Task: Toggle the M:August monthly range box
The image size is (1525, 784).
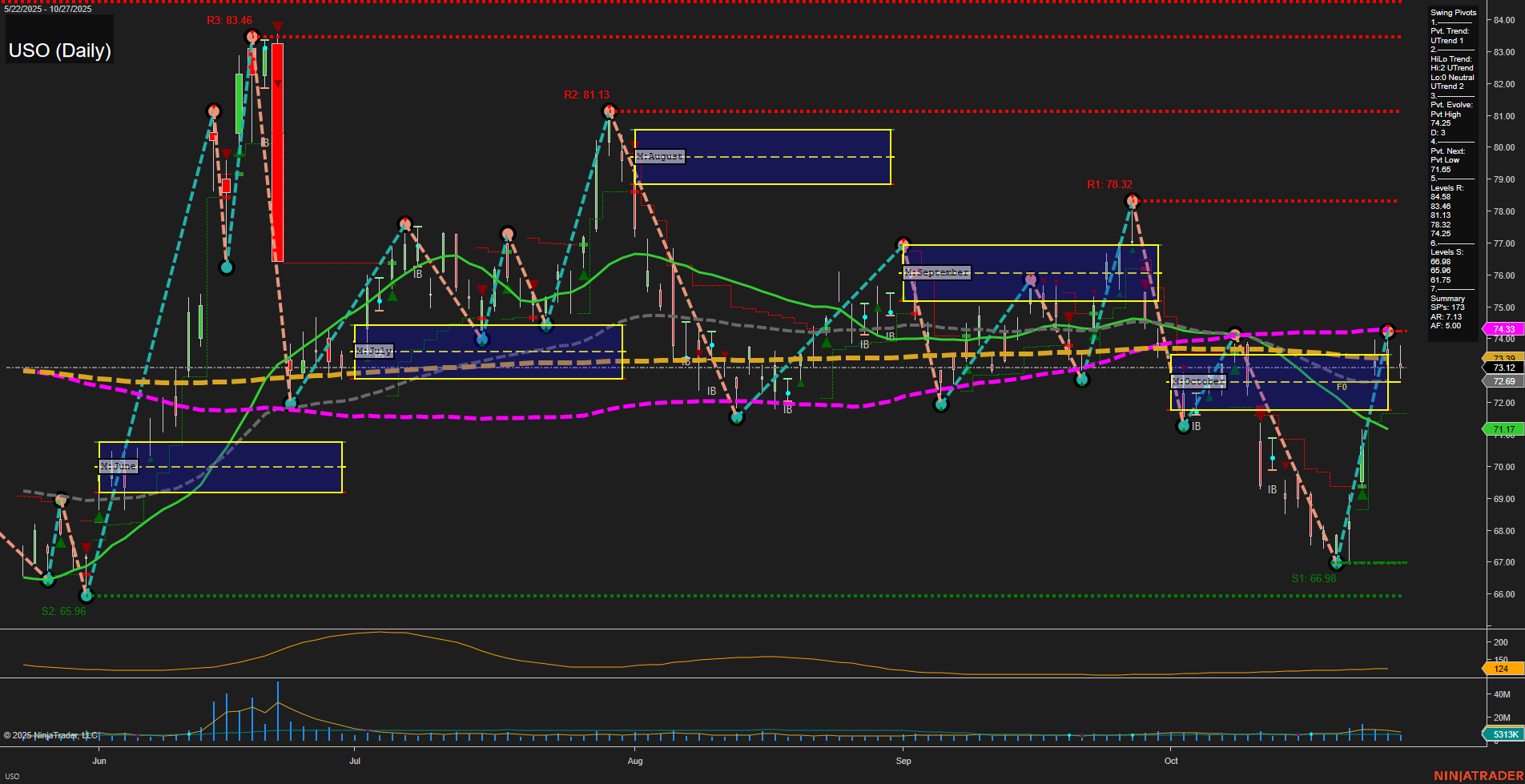Action: point(659,156)
